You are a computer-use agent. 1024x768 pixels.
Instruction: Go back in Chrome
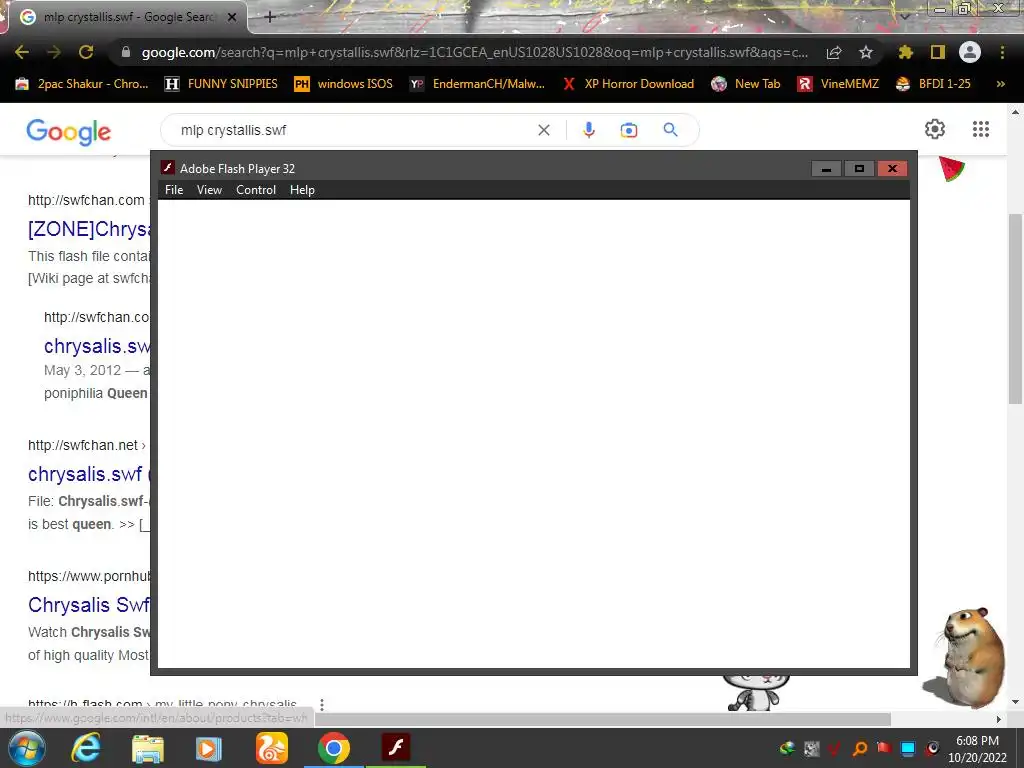(22, 52)
